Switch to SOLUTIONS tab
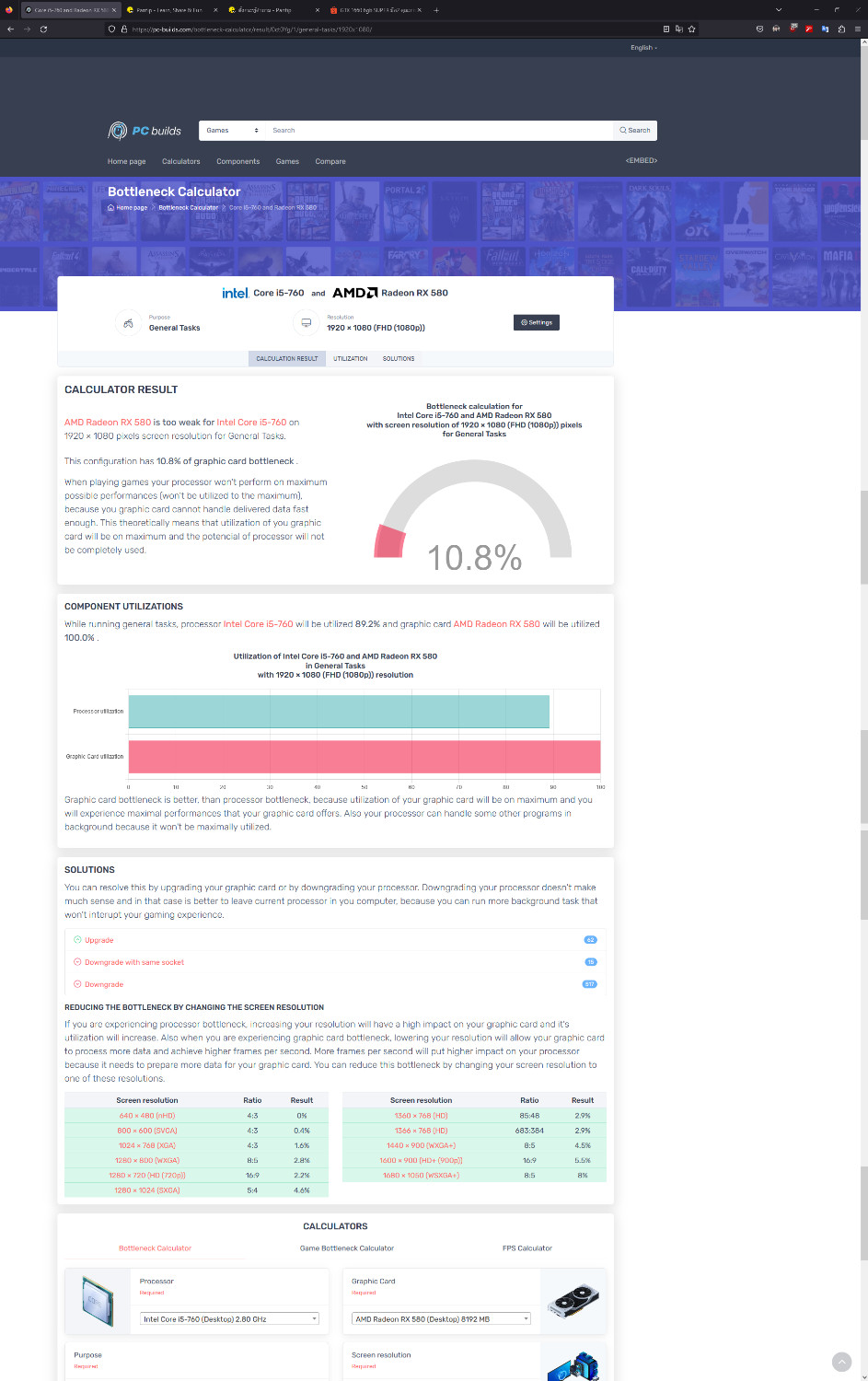 pos(399,359)
